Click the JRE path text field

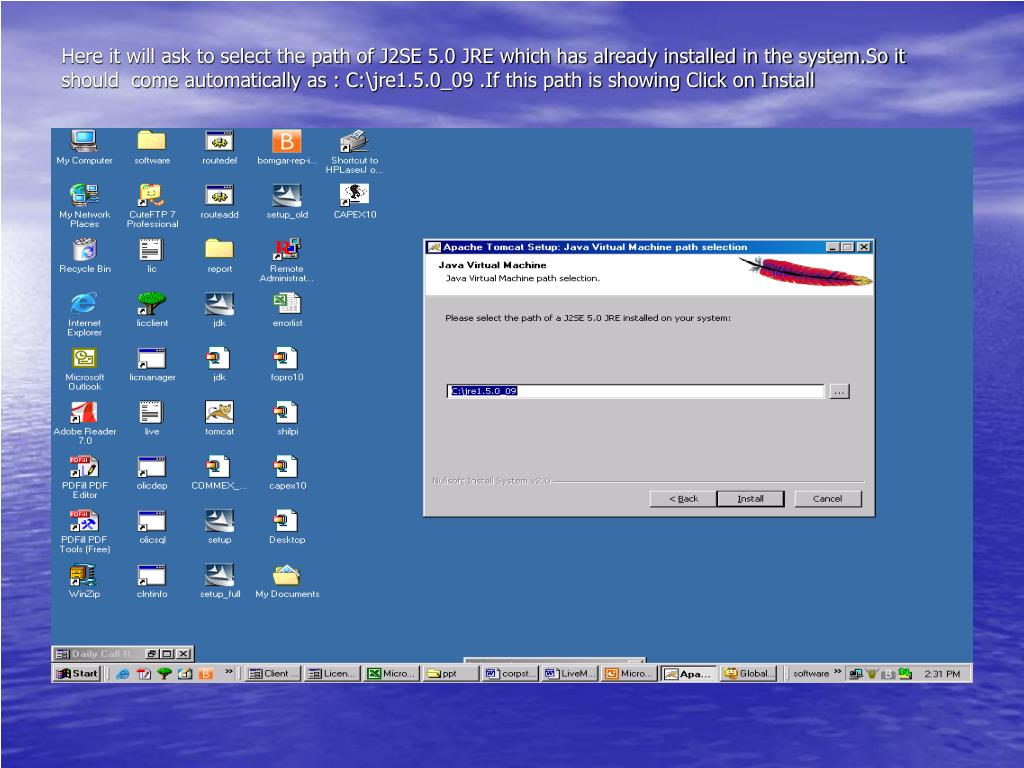(636, 391)
